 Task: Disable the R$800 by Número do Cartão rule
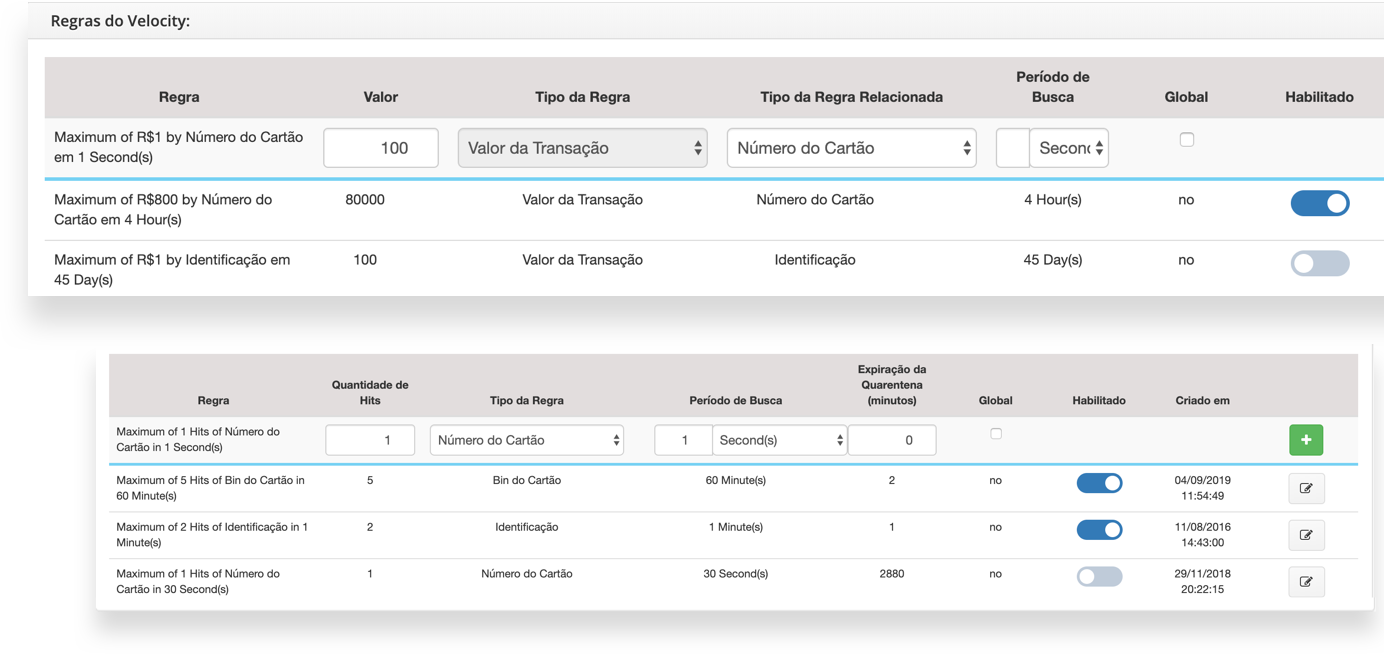tap(1320, 203)
